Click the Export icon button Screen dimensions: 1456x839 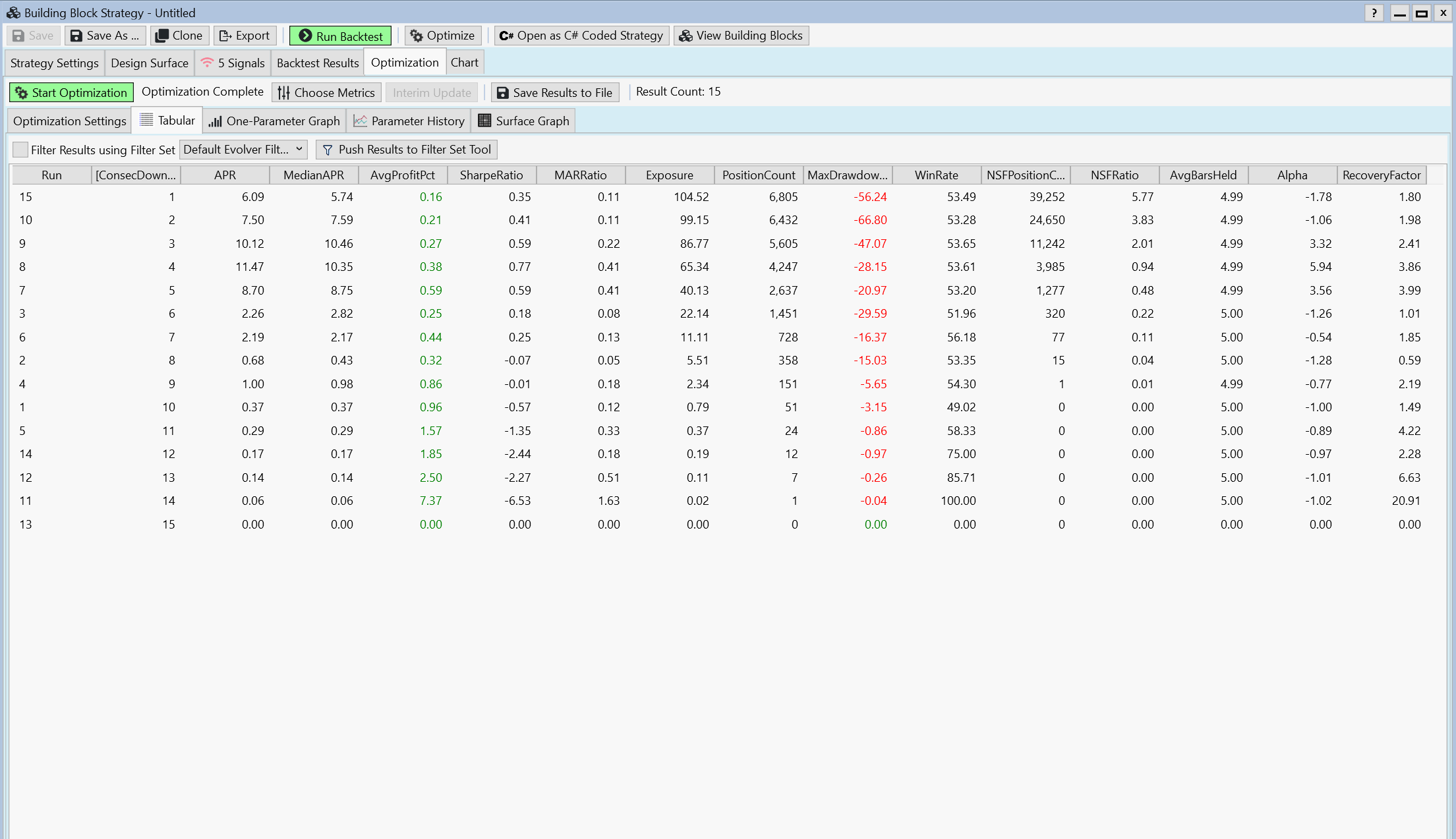click(x=225, y=36)
